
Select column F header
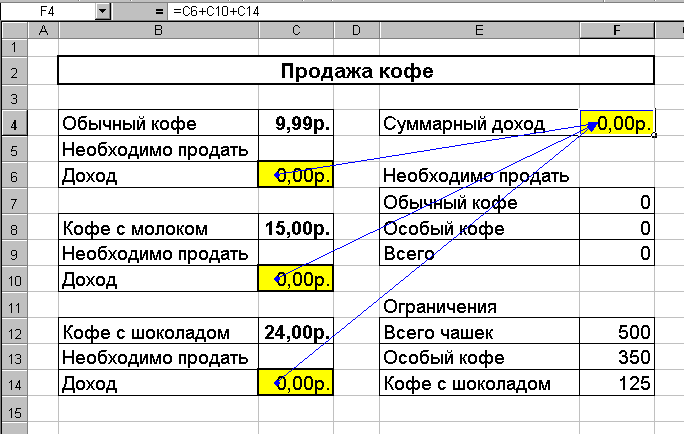617,31
